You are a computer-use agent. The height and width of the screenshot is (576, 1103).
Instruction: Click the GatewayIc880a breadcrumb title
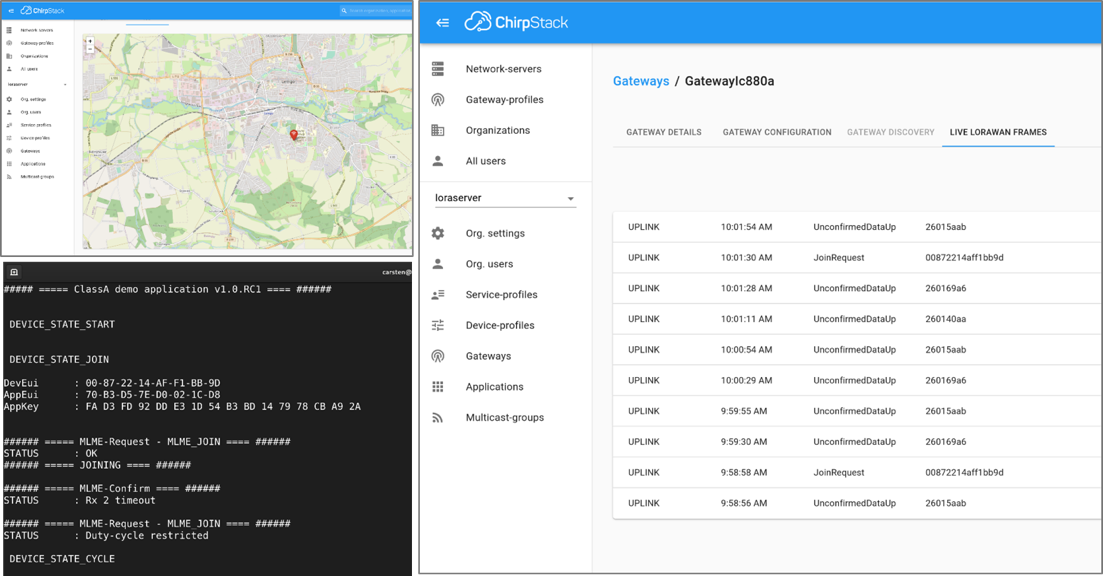[x=729, y=81]
